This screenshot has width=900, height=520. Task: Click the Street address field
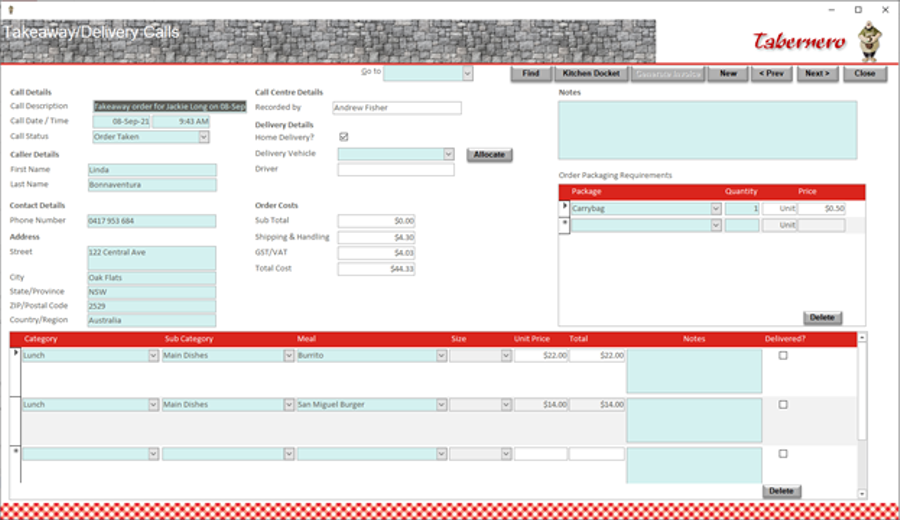pos(152,258)
